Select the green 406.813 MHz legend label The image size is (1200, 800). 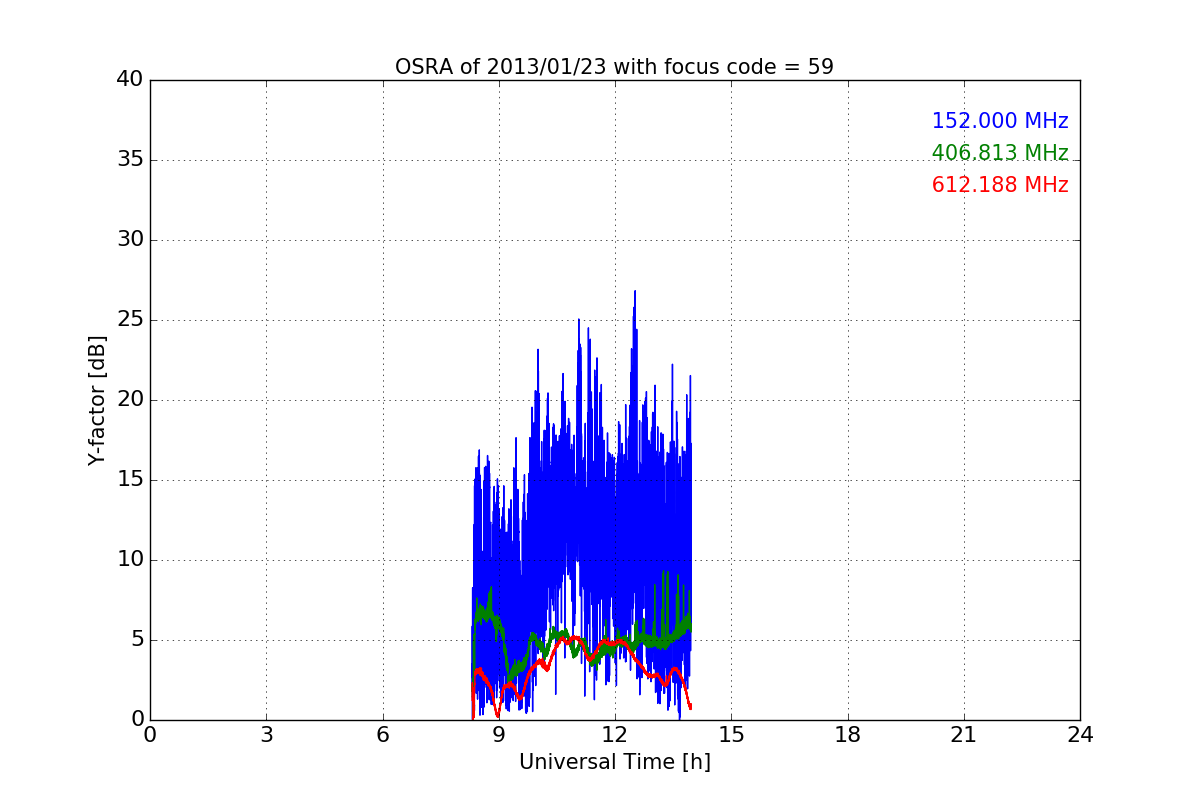click(1000, 153)
